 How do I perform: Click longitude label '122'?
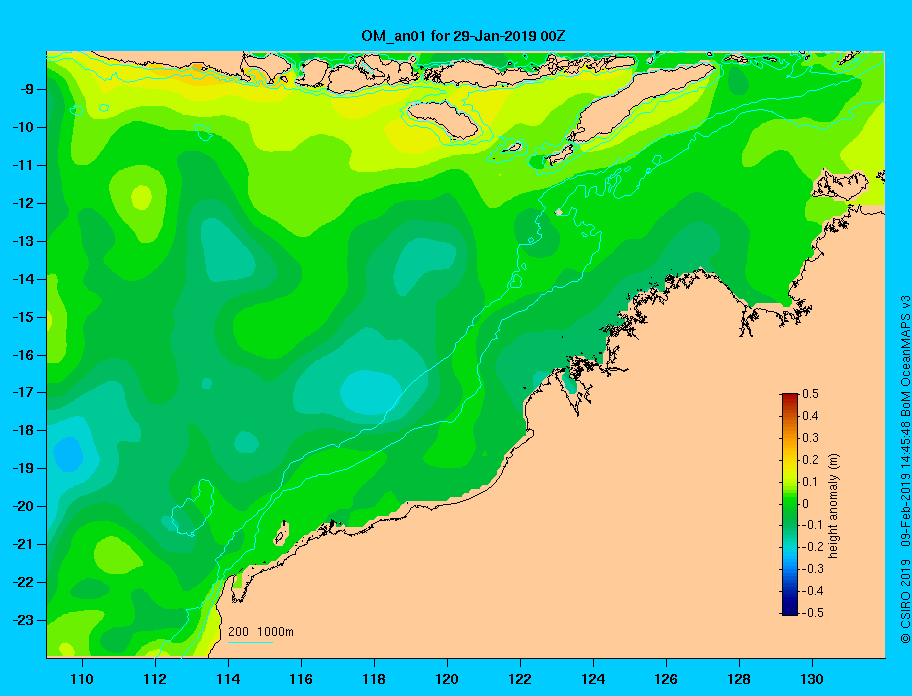tap(520, 679)
